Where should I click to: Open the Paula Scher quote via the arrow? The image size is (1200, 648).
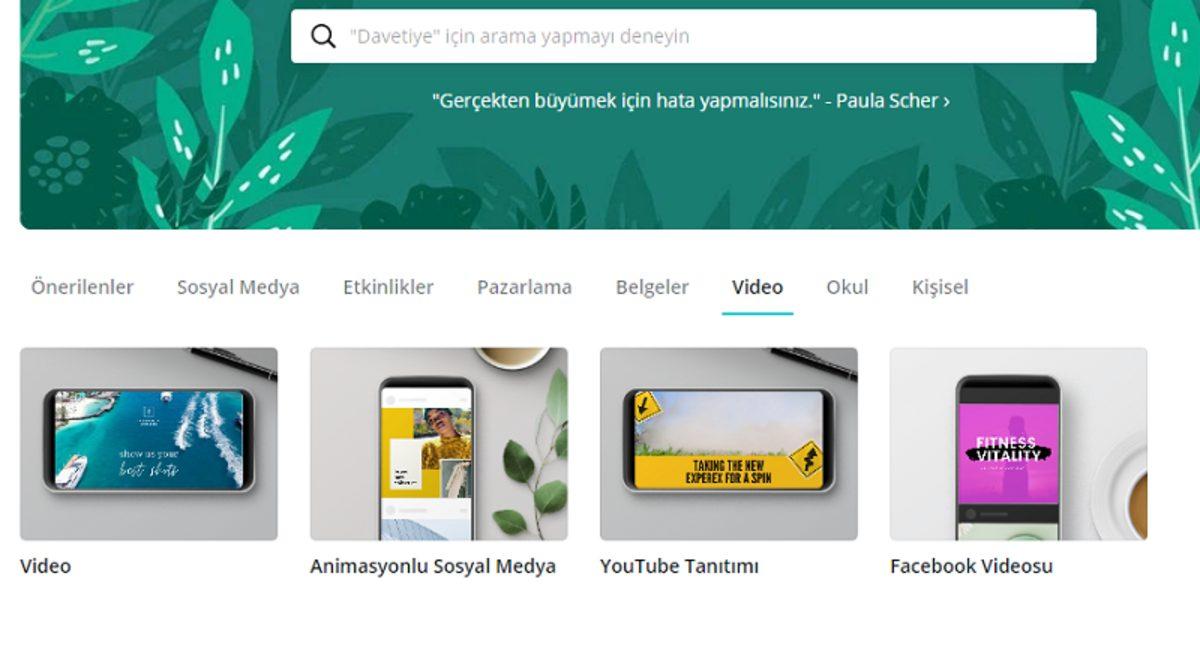[943, 100]
